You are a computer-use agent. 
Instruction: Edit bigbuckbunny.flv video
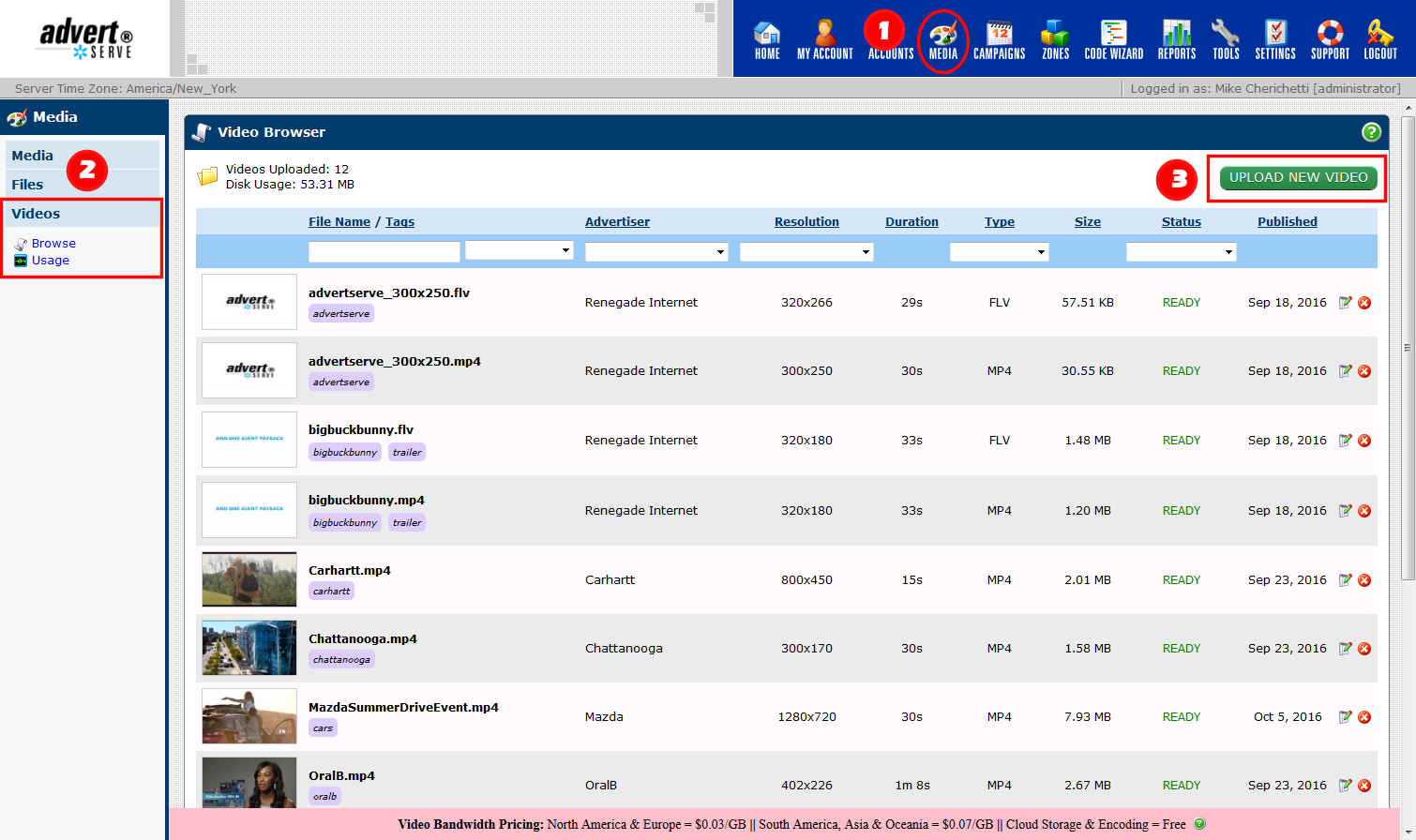[1346, 441]
